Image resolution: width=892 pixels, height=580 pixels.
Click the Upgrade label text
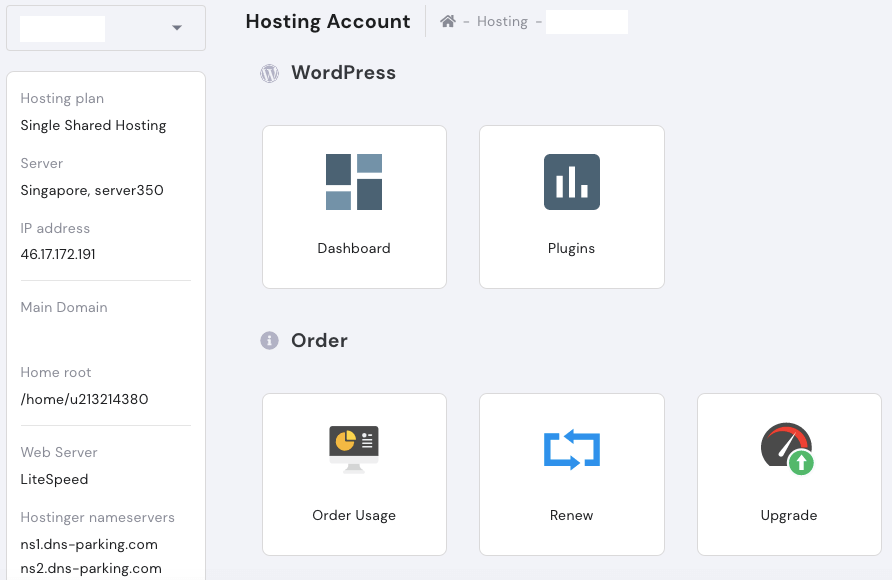[x=788, y=516]
